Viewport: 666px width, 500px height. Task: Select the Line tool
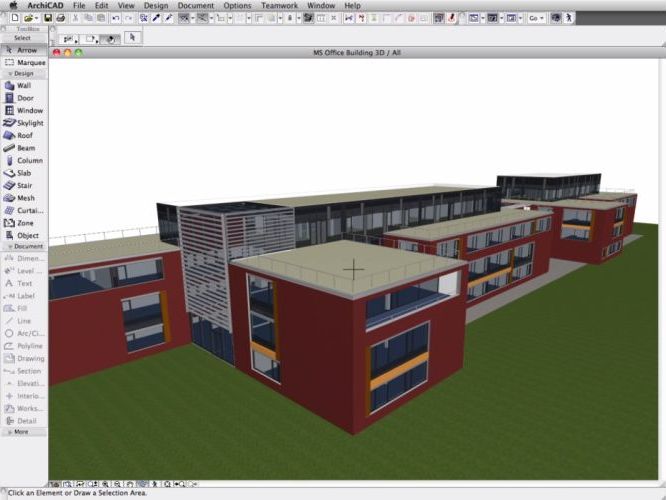(x=24, y=321)
